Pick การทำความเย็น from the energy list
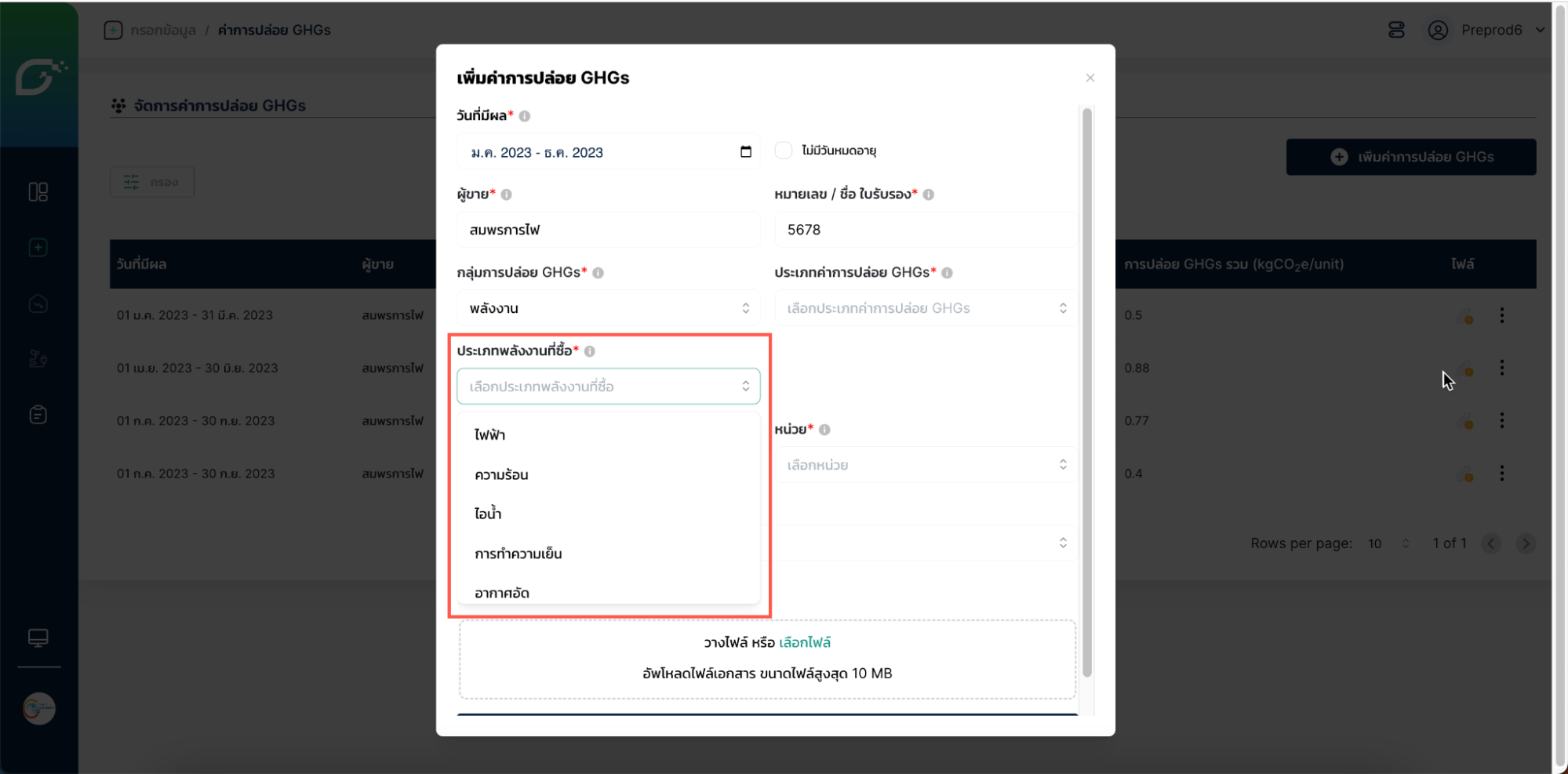 518,554
